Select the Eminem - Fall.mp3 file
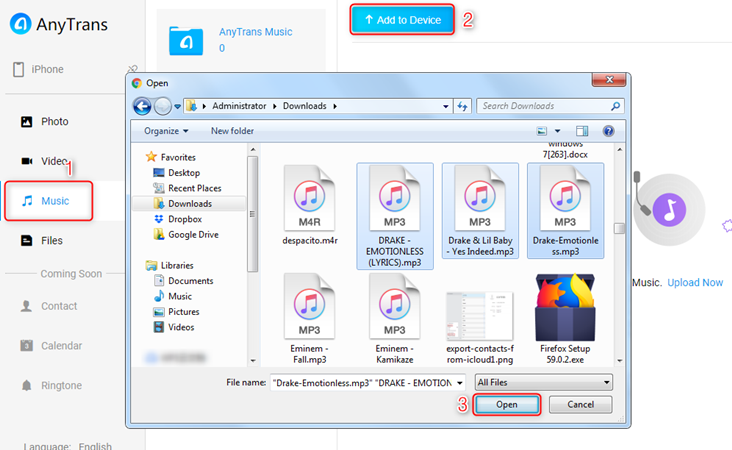 (310, 319)
